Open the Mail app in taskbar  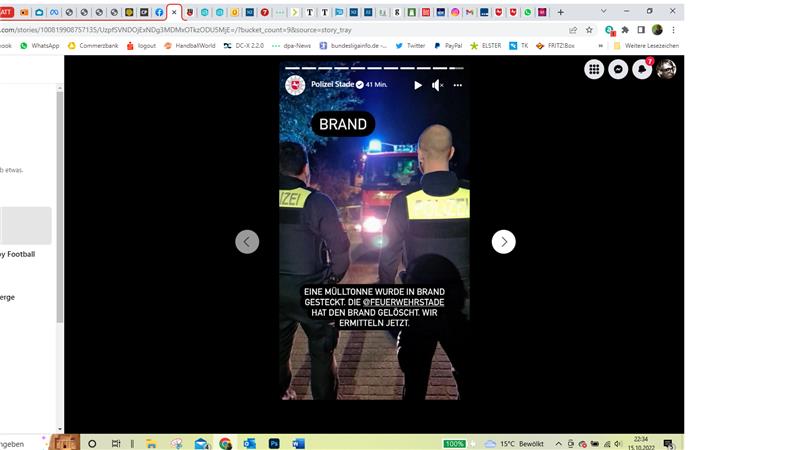click(202, 443)
